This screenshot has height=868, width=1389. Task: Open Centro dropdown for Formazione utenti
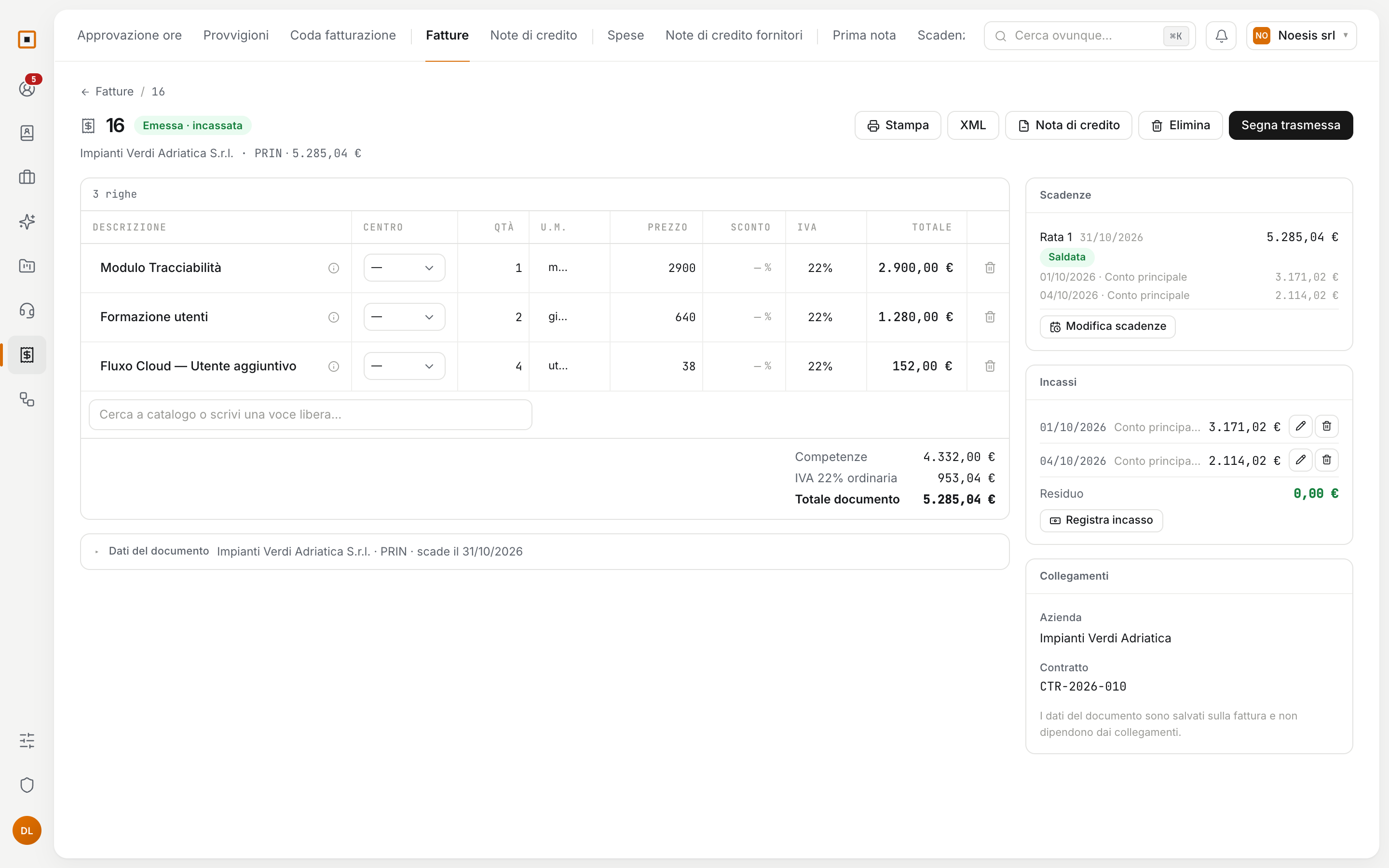point(404,317)
